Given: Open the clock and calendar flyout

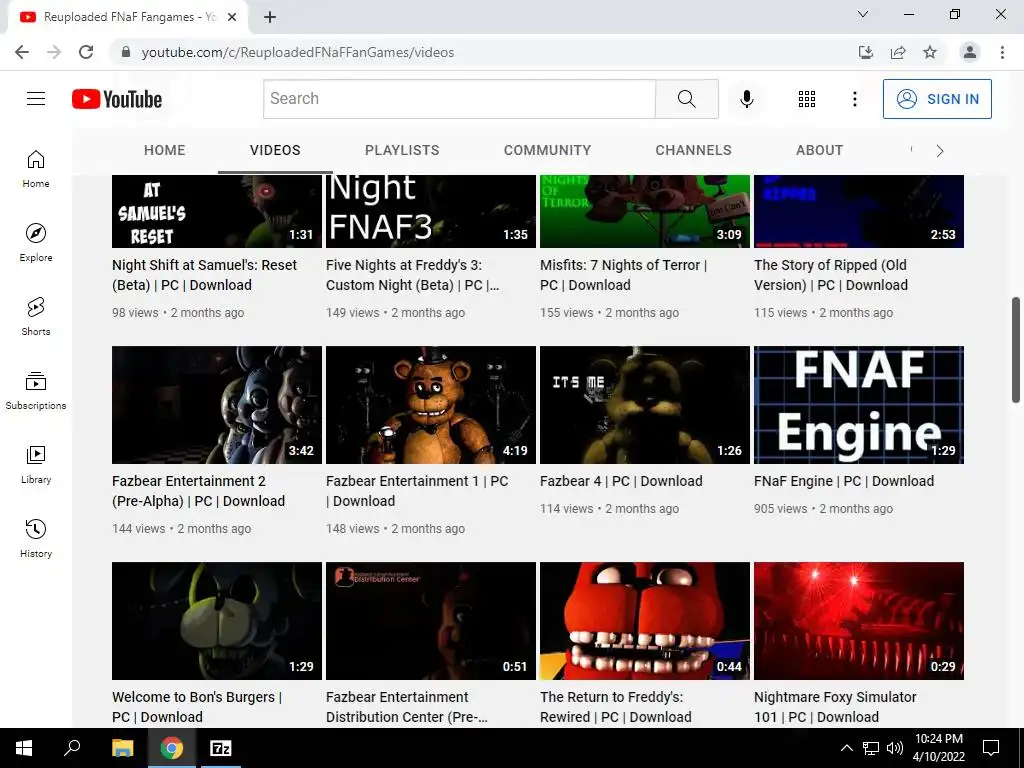Looking at the screenshot, I should [x=938, y=748].
